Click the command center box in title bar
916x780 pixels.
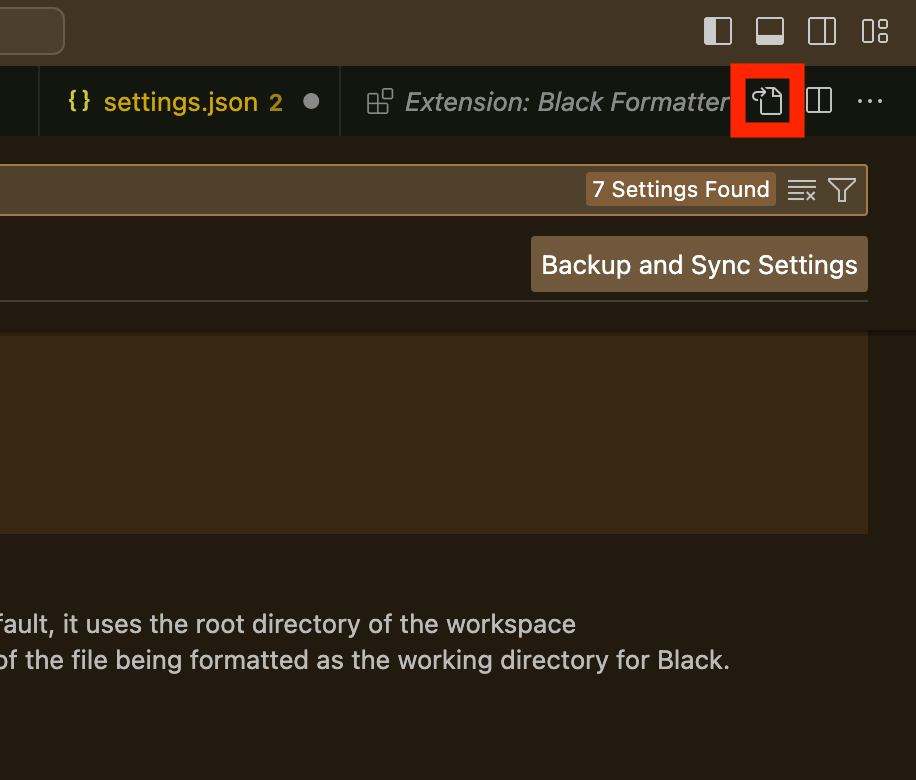[x=30, y=31]
